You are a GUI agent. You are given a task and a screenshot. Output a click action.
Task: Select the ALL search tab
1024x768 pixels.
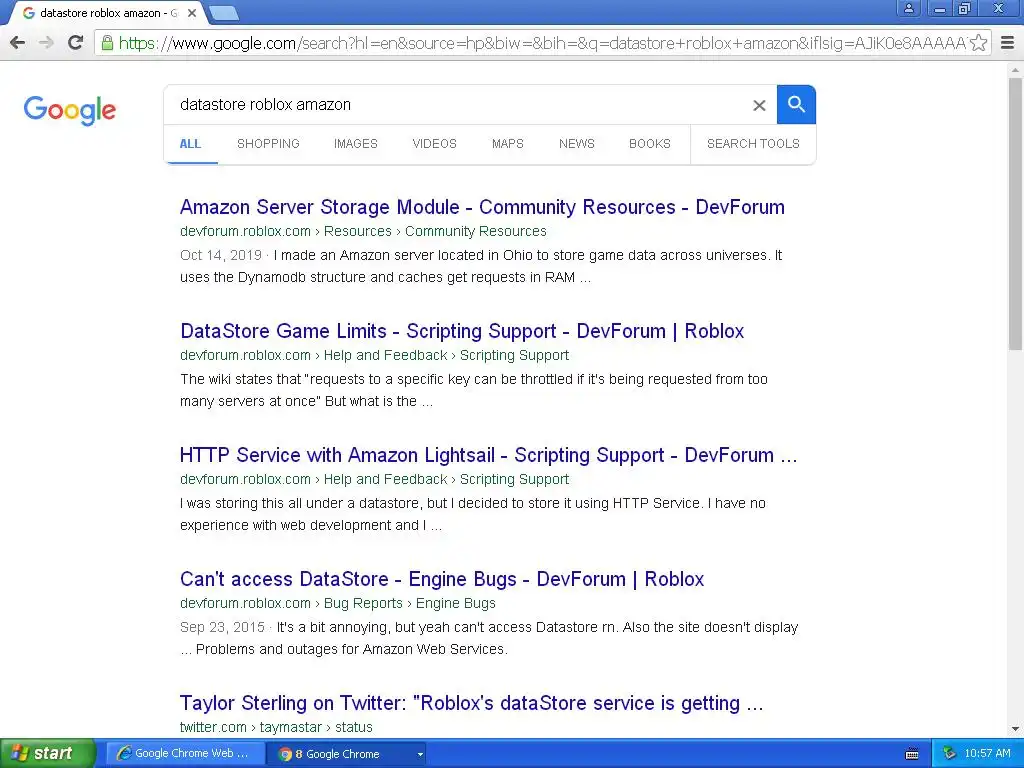(190, 144)
